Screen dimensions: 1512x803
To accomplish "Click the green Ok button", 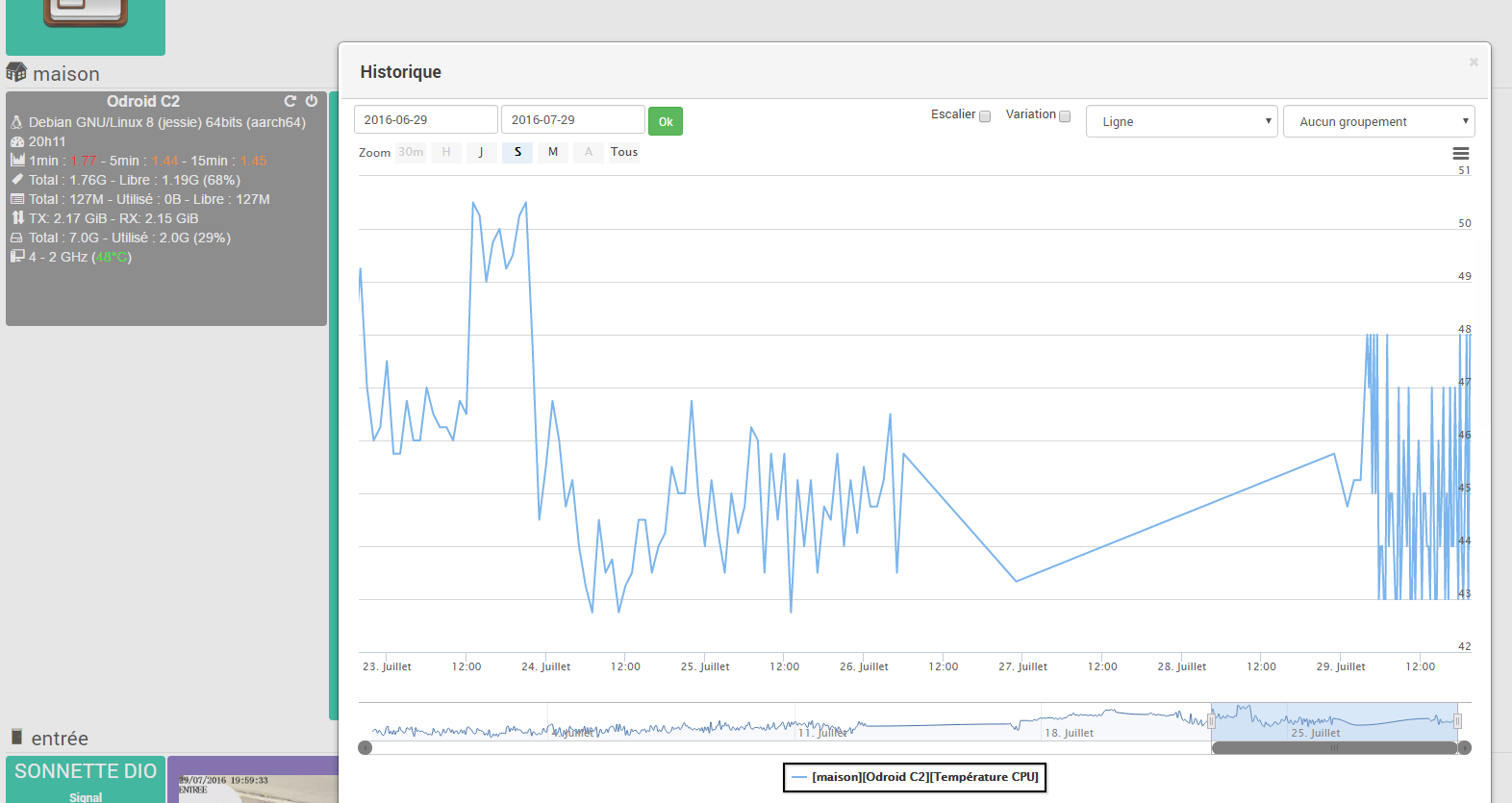I will 666,121.
